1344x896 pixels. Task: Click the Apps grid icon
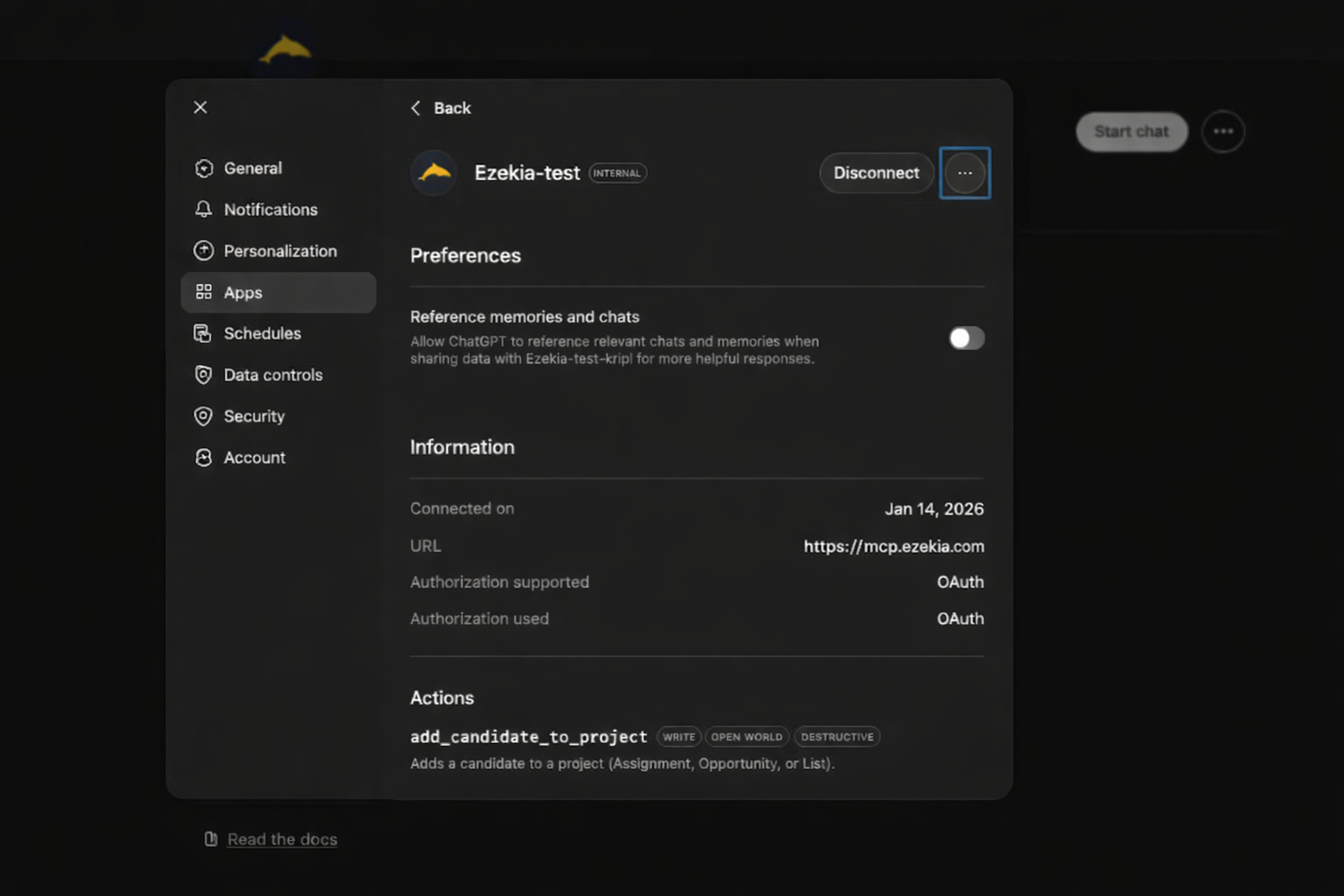(204, 292)
